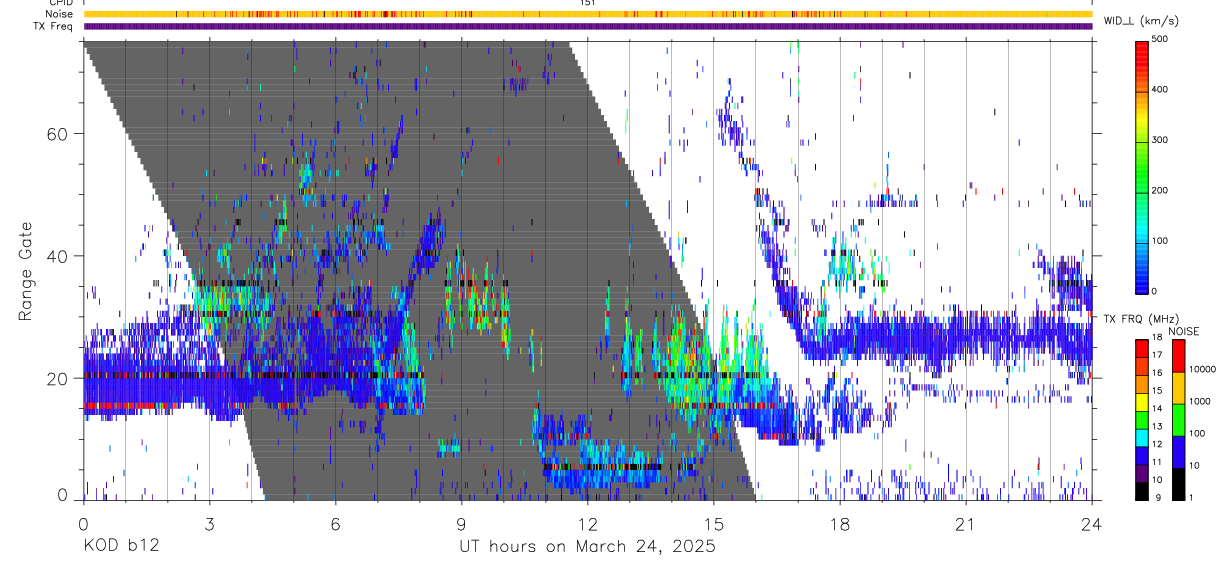
Task: Click the 'TX Freq' row label at top
Action: pos(54,26)
